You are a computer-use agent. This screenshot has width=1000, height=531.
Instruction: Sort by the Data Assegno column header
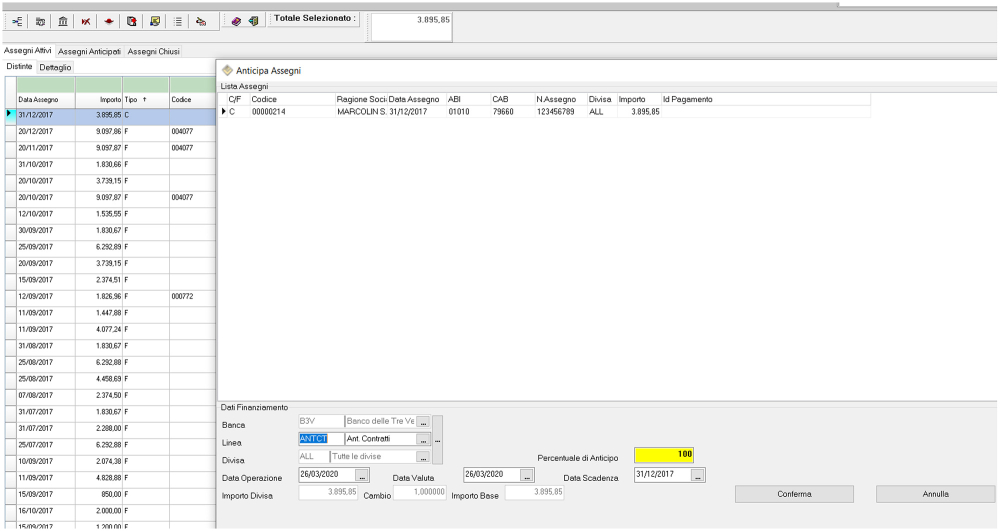(38, 100)
